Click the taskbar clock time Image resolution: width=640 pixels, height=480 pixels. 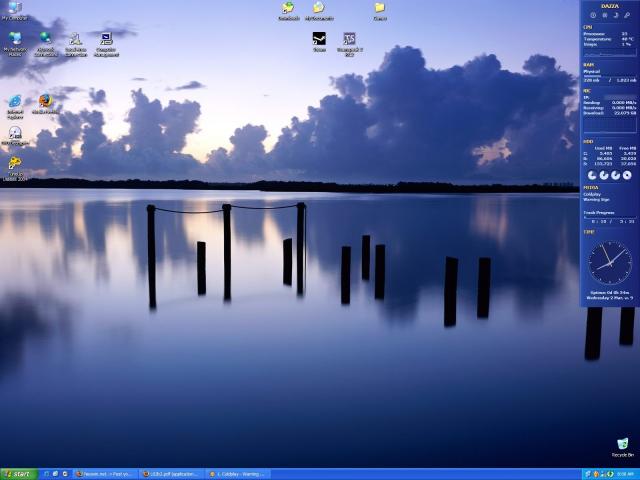pyautogui.click(x=625, y=474)
